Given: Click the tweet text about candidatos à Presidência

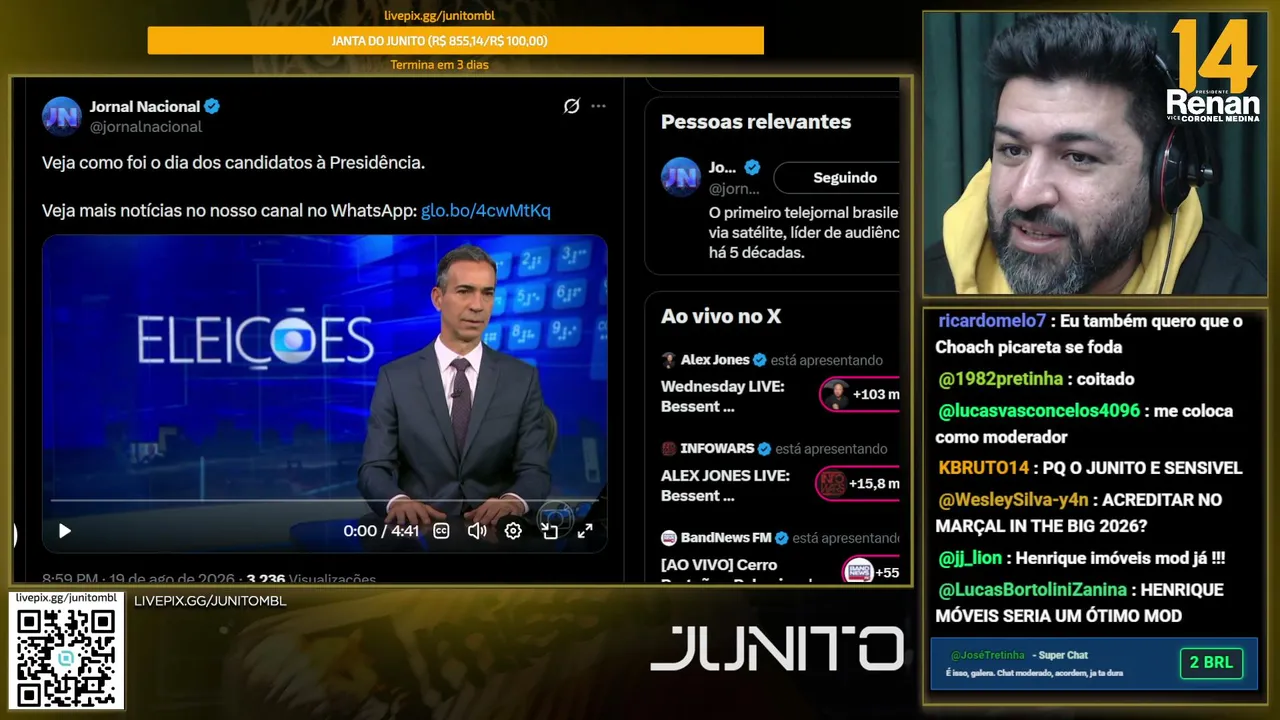Looking at the screenshot, I should [x=233, y=162].
